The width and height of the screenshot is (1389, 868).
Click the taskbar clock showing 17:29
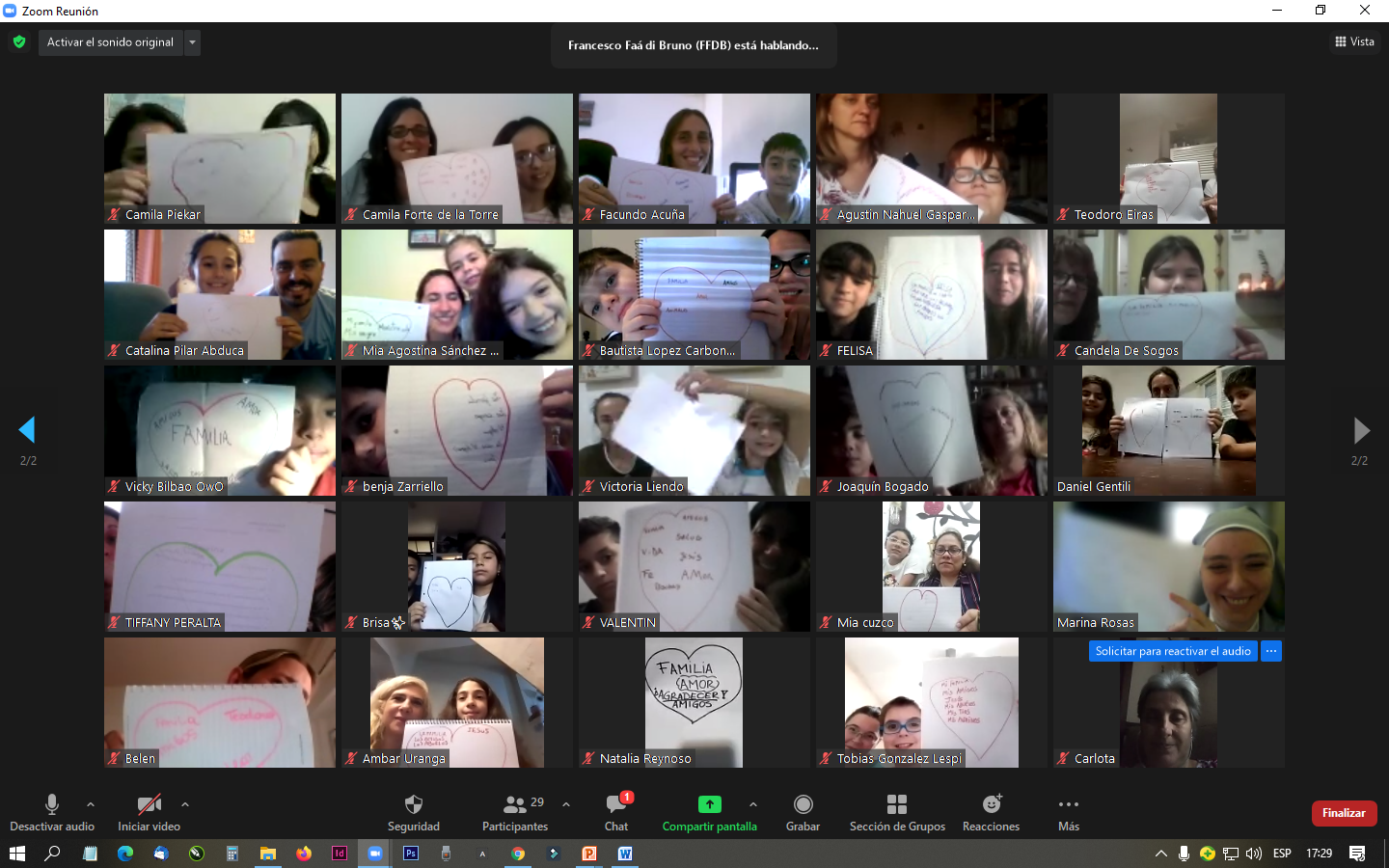click(1319, 854)
